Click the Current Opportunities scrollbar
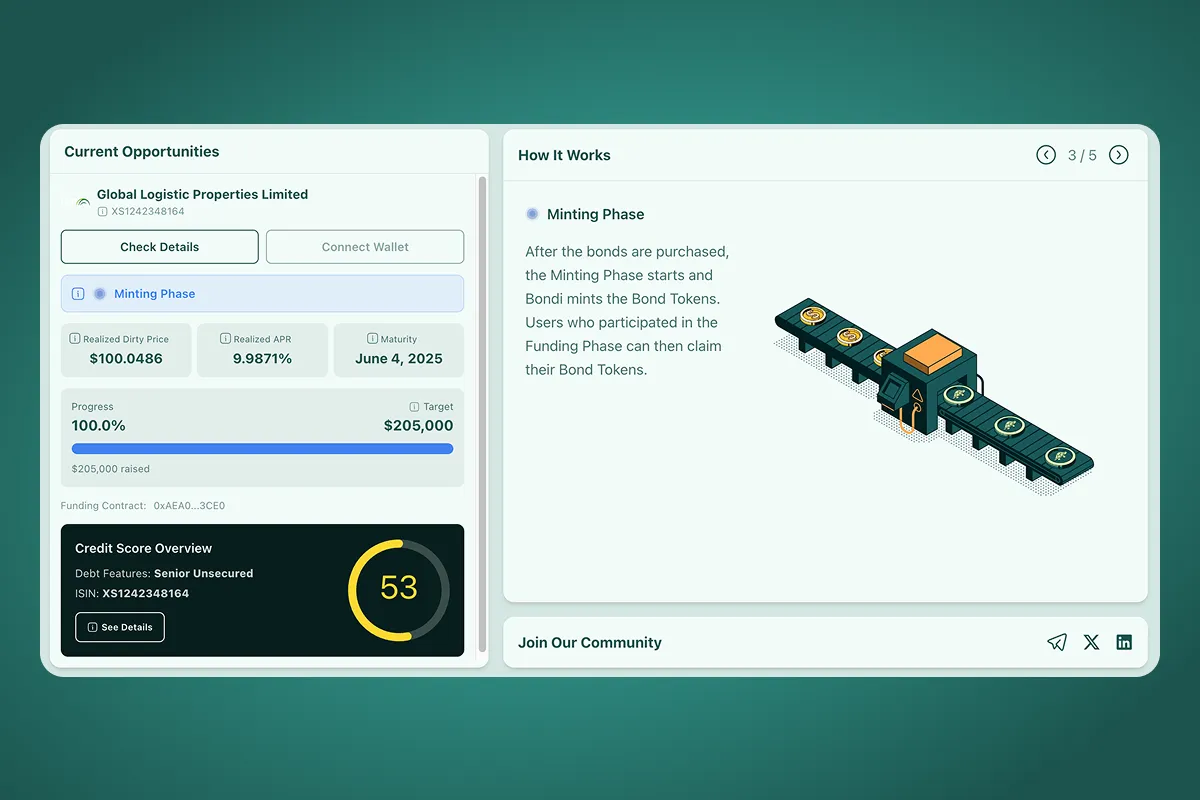 (x=482, y=415)
